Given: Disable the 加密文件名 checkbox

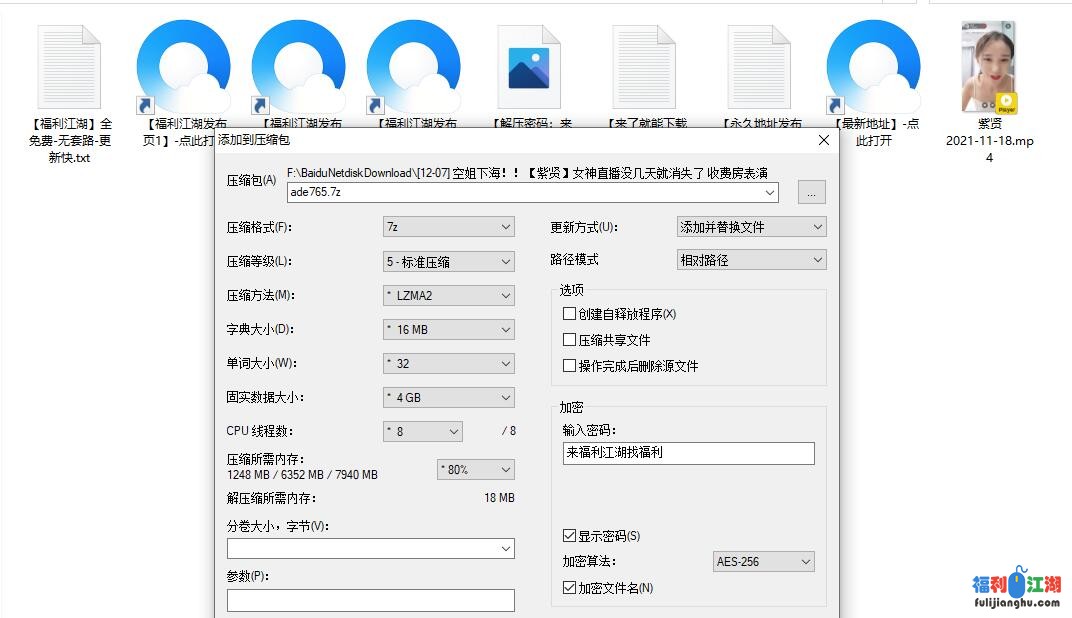Looking at the screenshot, I should [570, 588].
